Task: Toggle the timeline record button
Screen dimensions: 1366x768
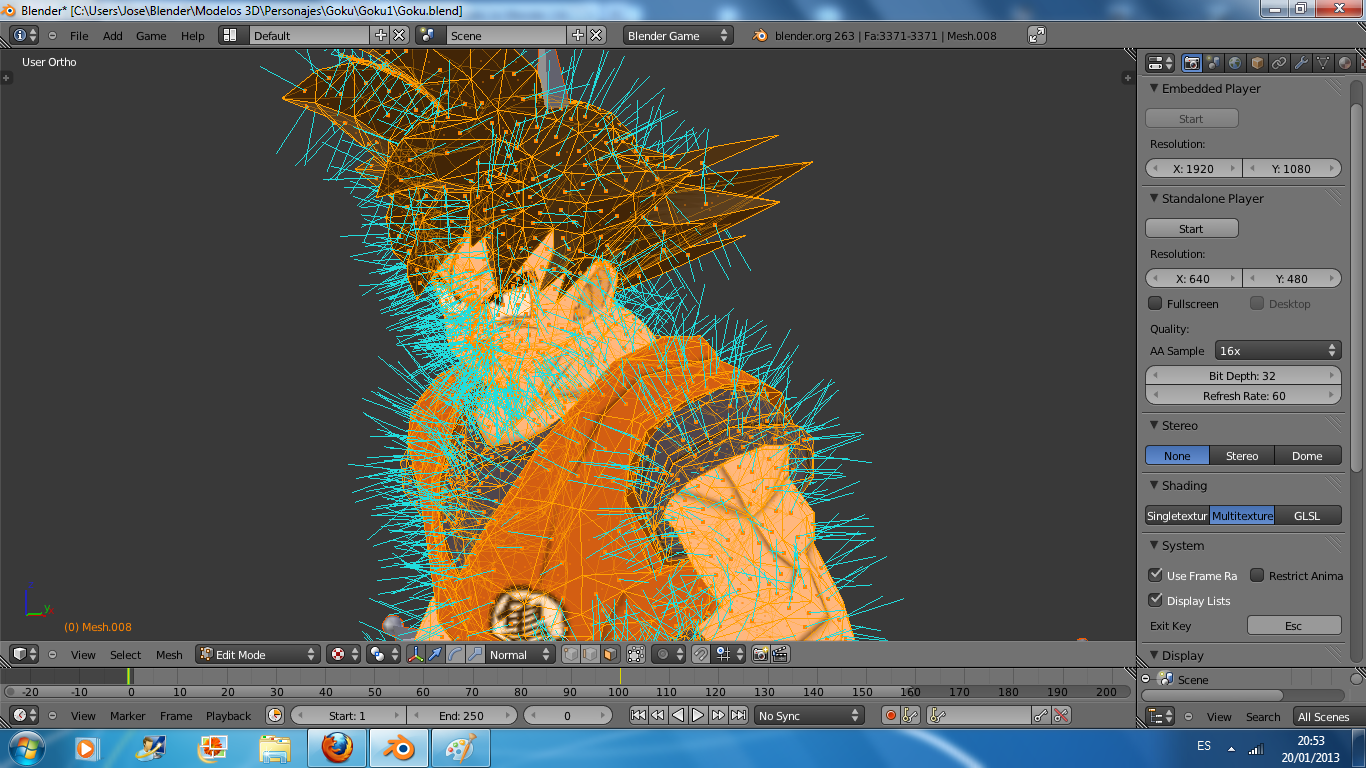Action: pos(890,715)
